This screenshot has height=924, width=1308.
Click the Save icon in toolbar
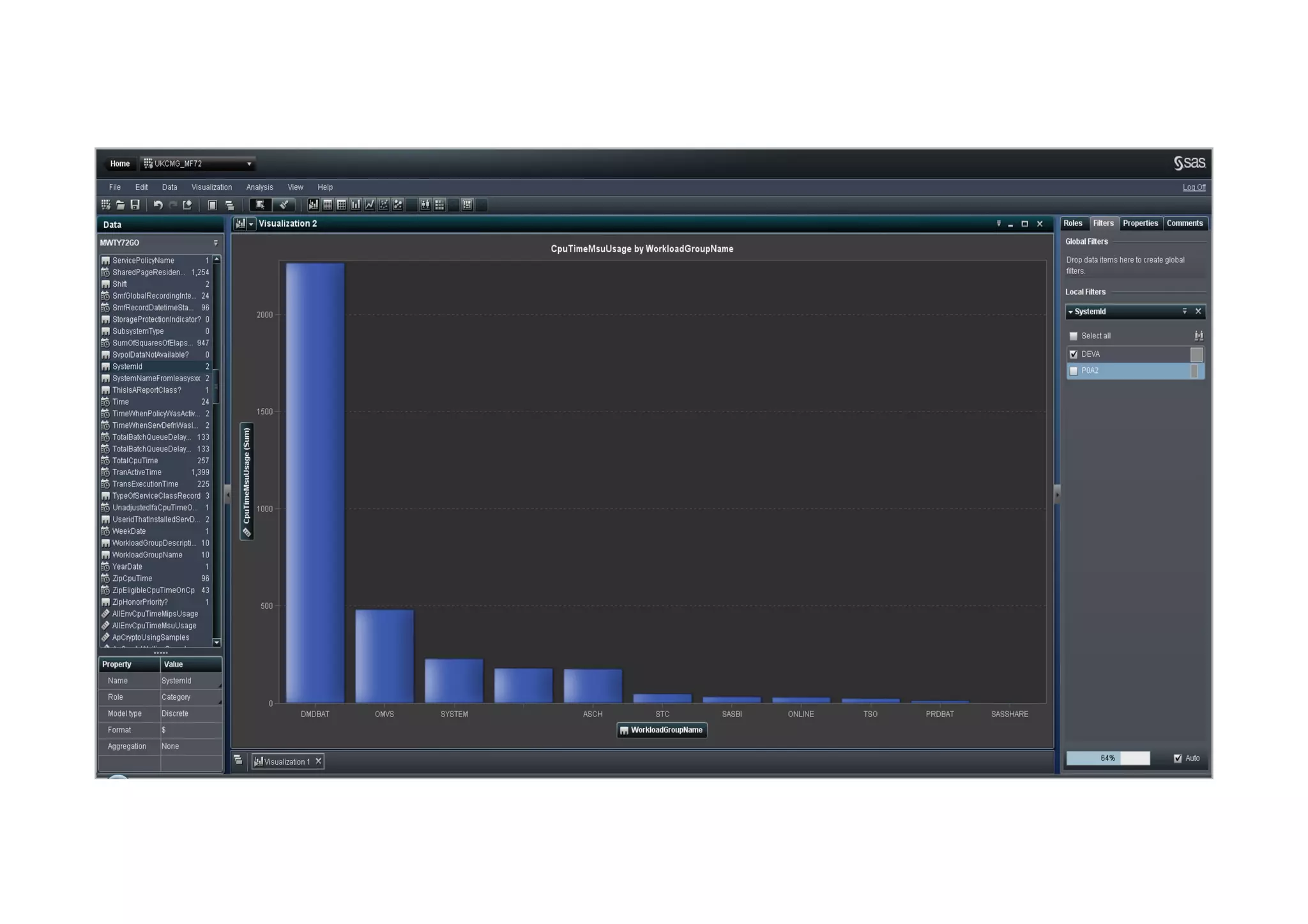pos(135,205)
